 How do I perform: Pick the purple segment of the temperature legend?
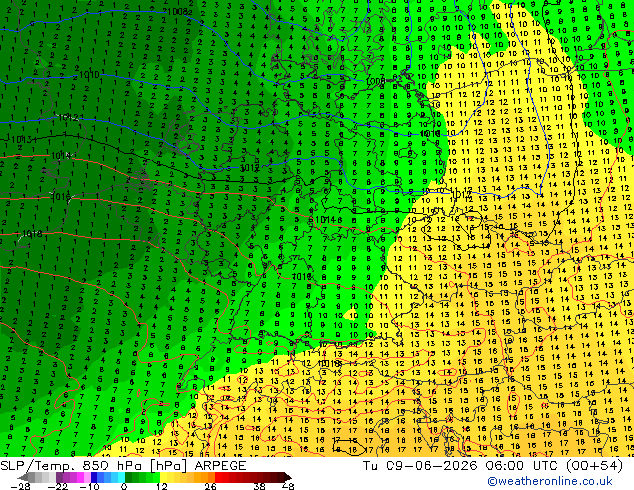pyautogui.click(x=73, y=477)
